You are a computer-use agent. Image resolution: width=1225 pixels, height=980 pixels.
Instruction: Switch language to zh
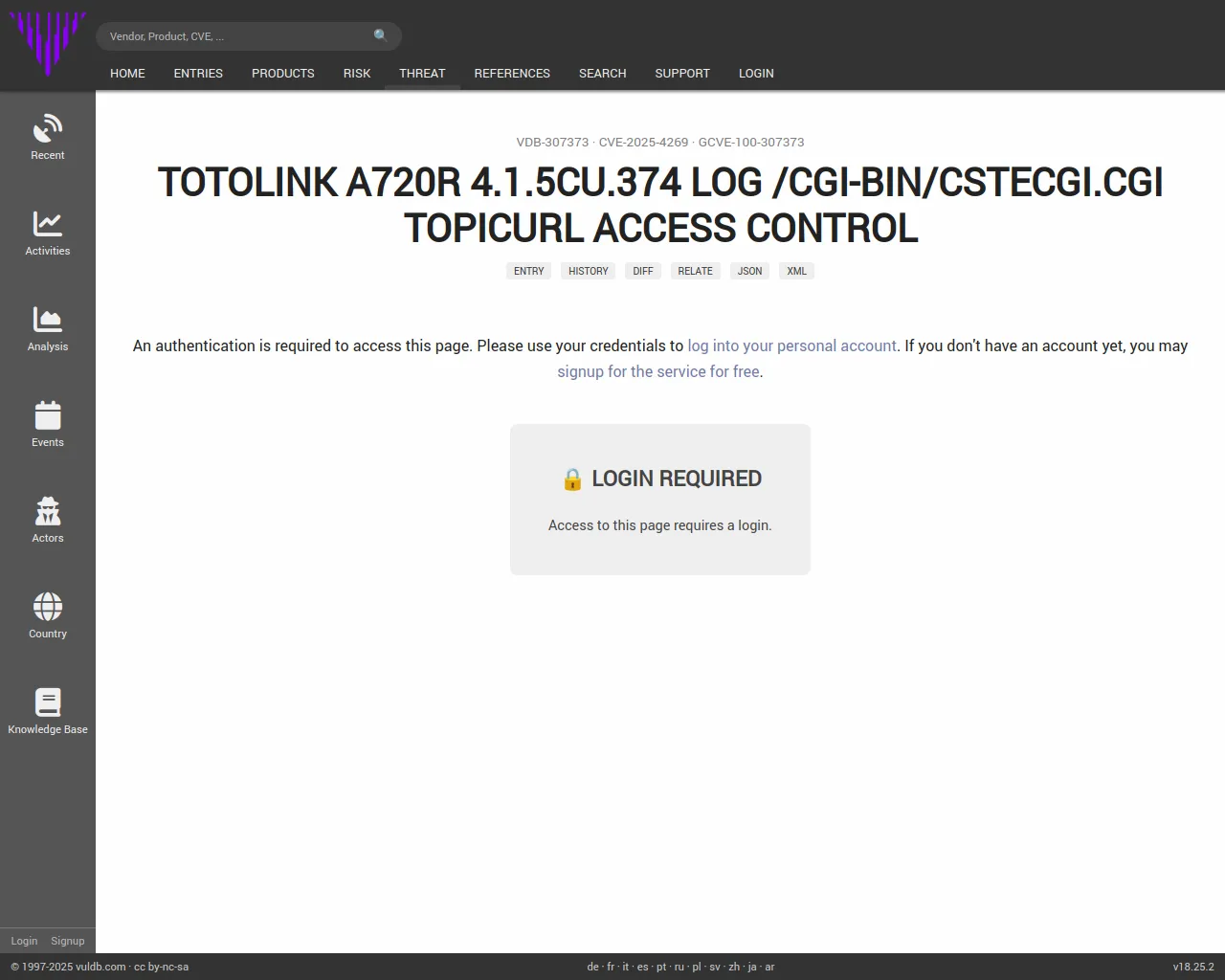coord(734,967)
